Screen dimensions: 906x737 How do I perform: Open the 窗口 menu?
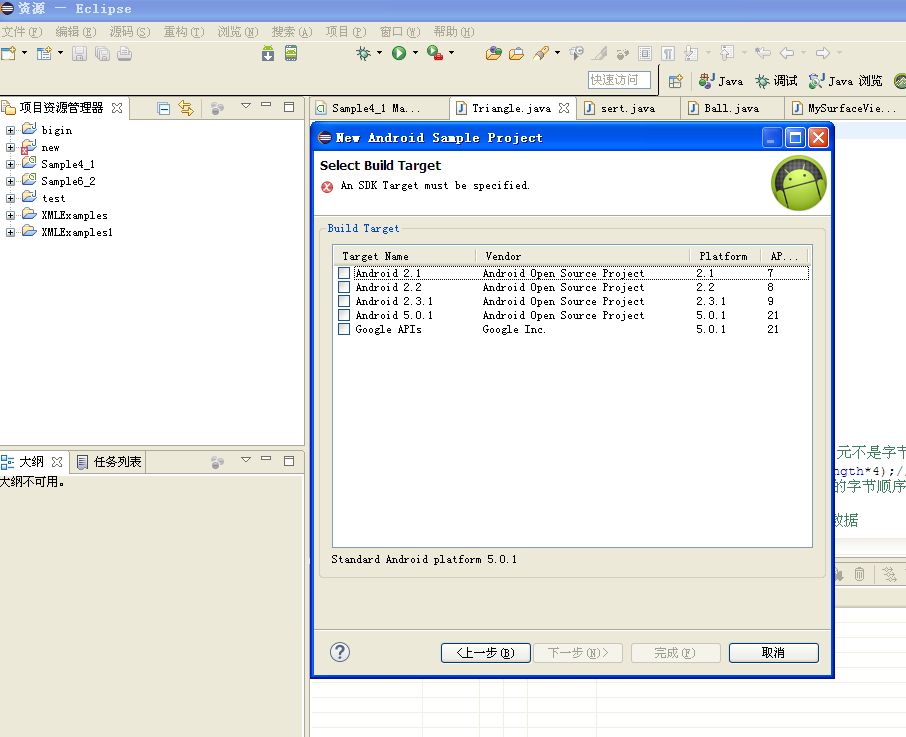pyautogui.click(x=400, y=32)
